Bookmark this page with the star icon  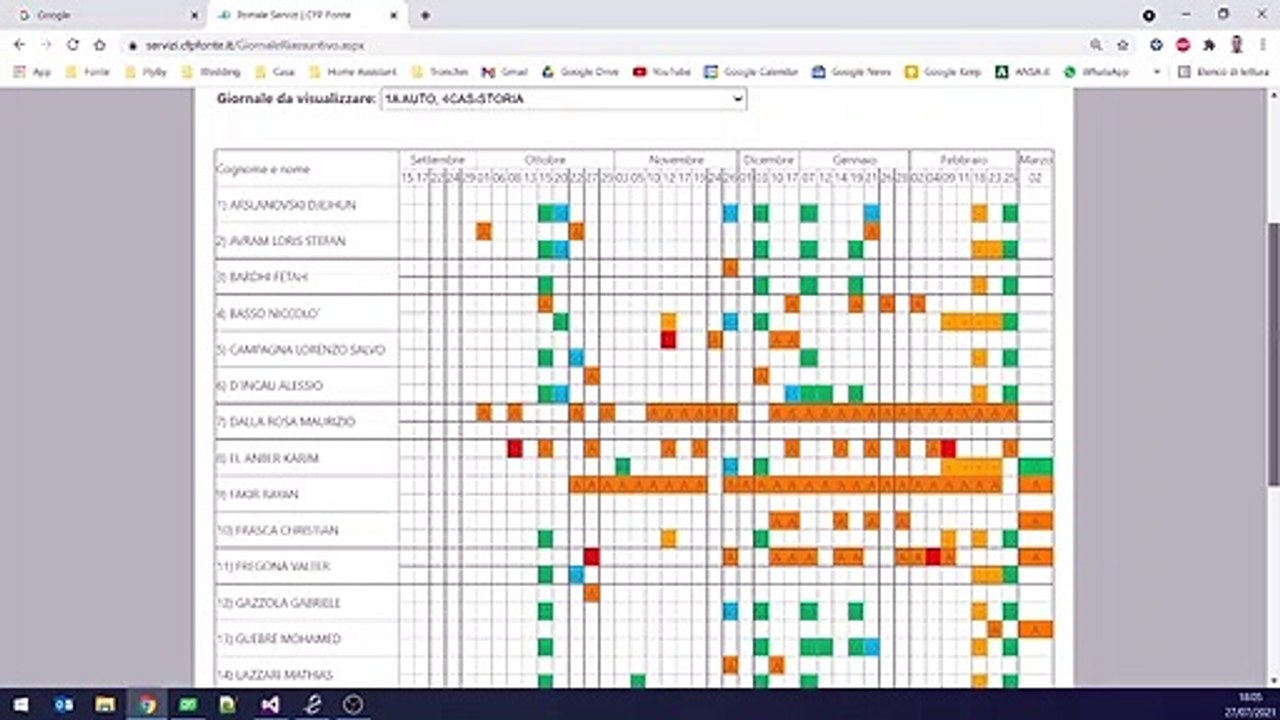(x=1123, y=45)
